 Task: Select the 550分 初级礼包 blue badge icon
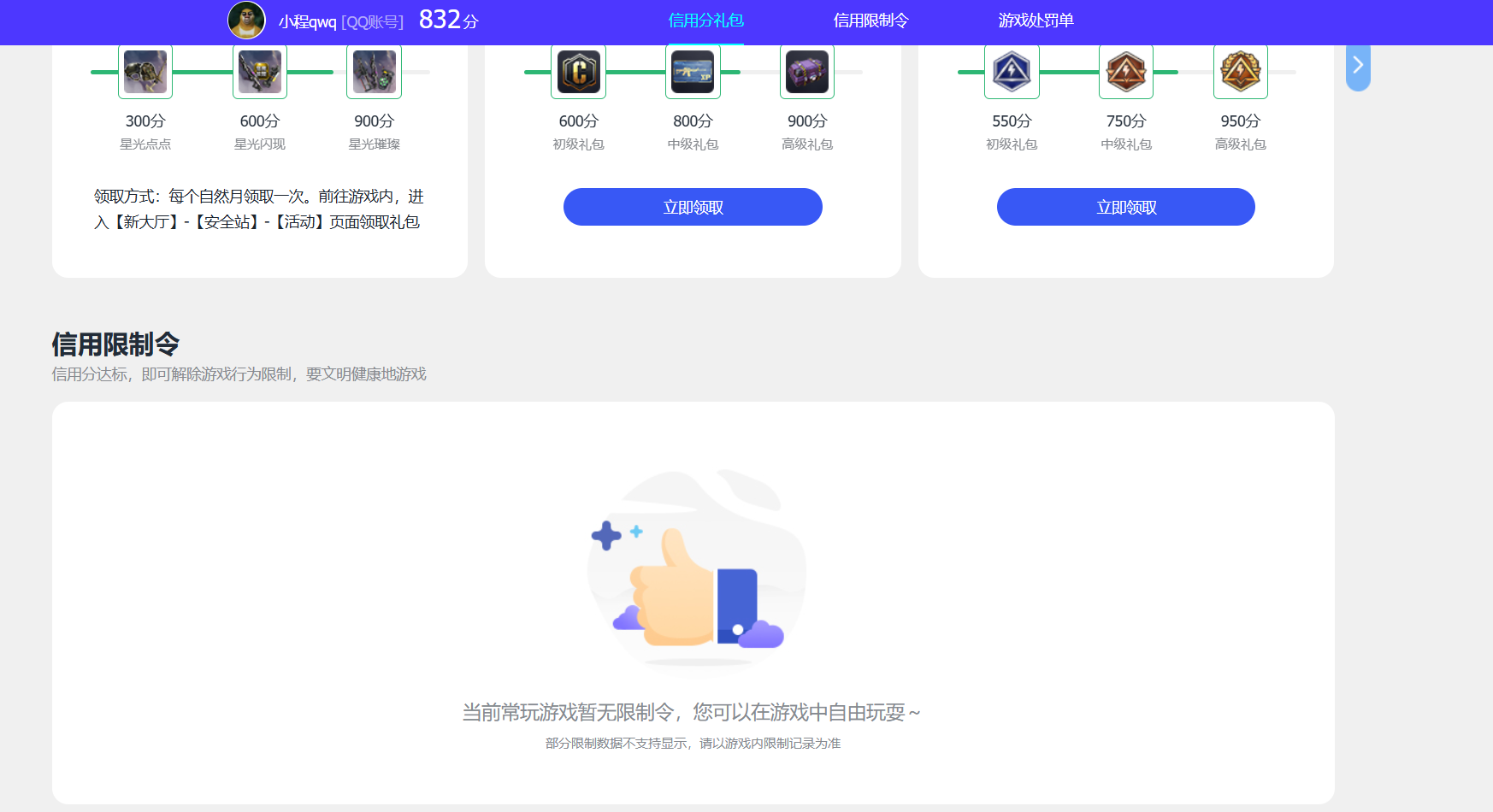[x=1012, y=72]
